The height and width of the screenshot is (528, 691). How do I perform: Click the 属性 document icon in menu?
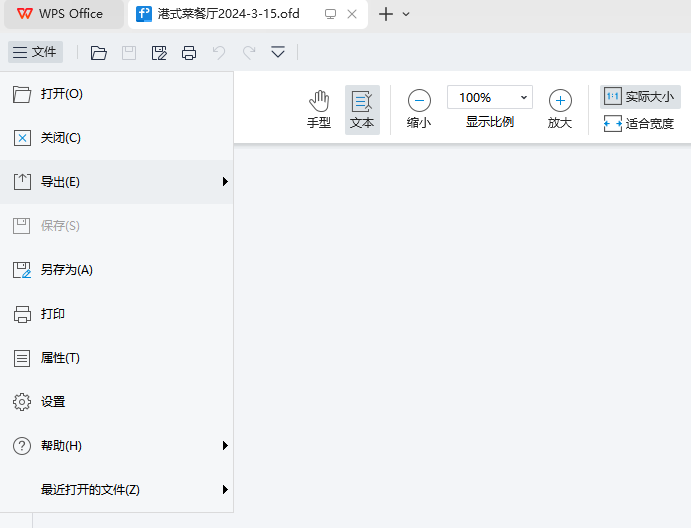tap(22, 358)
